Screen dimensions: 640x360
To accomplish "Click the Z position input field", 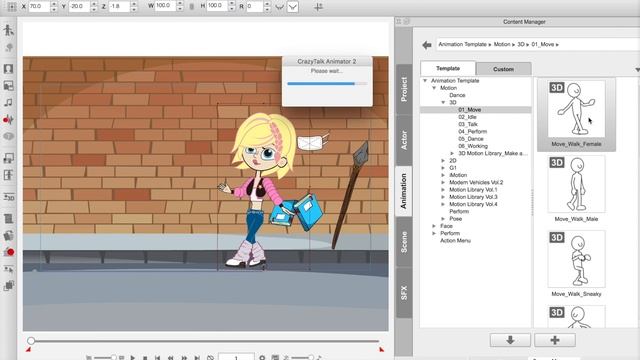I will (x=119, y=6).
